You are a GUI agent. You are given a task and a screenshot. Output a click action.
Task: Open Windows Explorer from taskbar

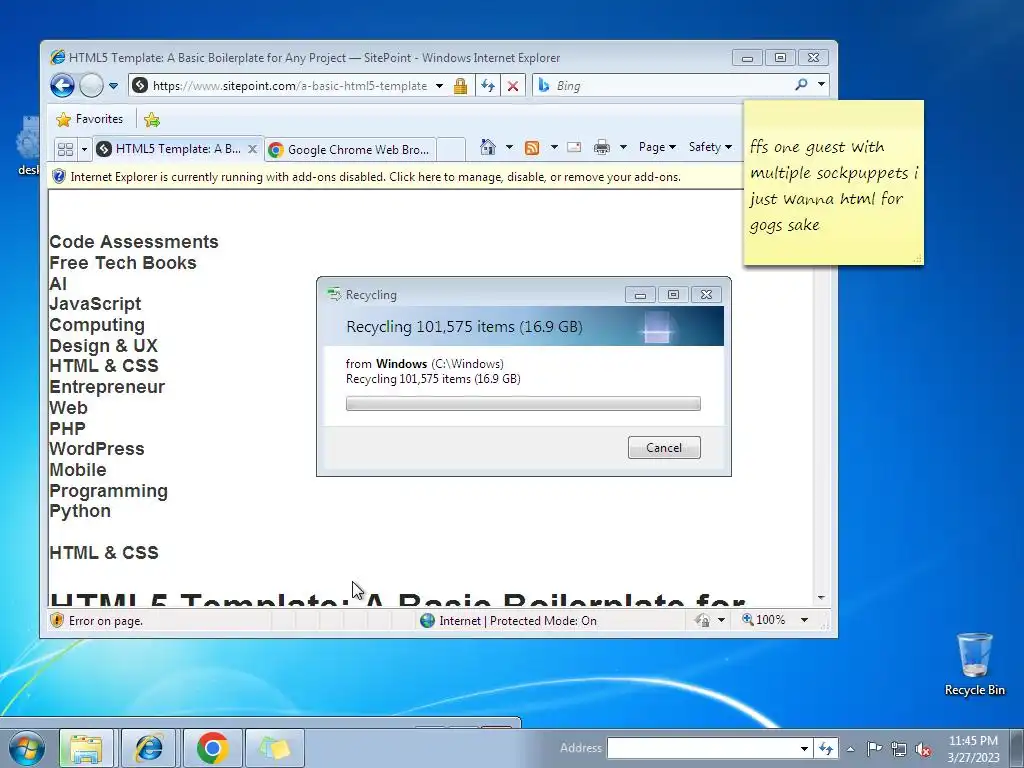click(86, 748)
